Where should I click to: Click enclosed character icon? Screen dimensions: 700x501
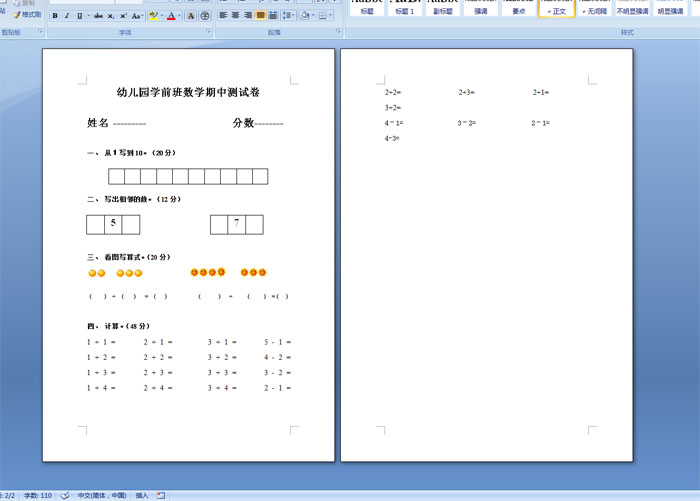click(x=205, y=16)
